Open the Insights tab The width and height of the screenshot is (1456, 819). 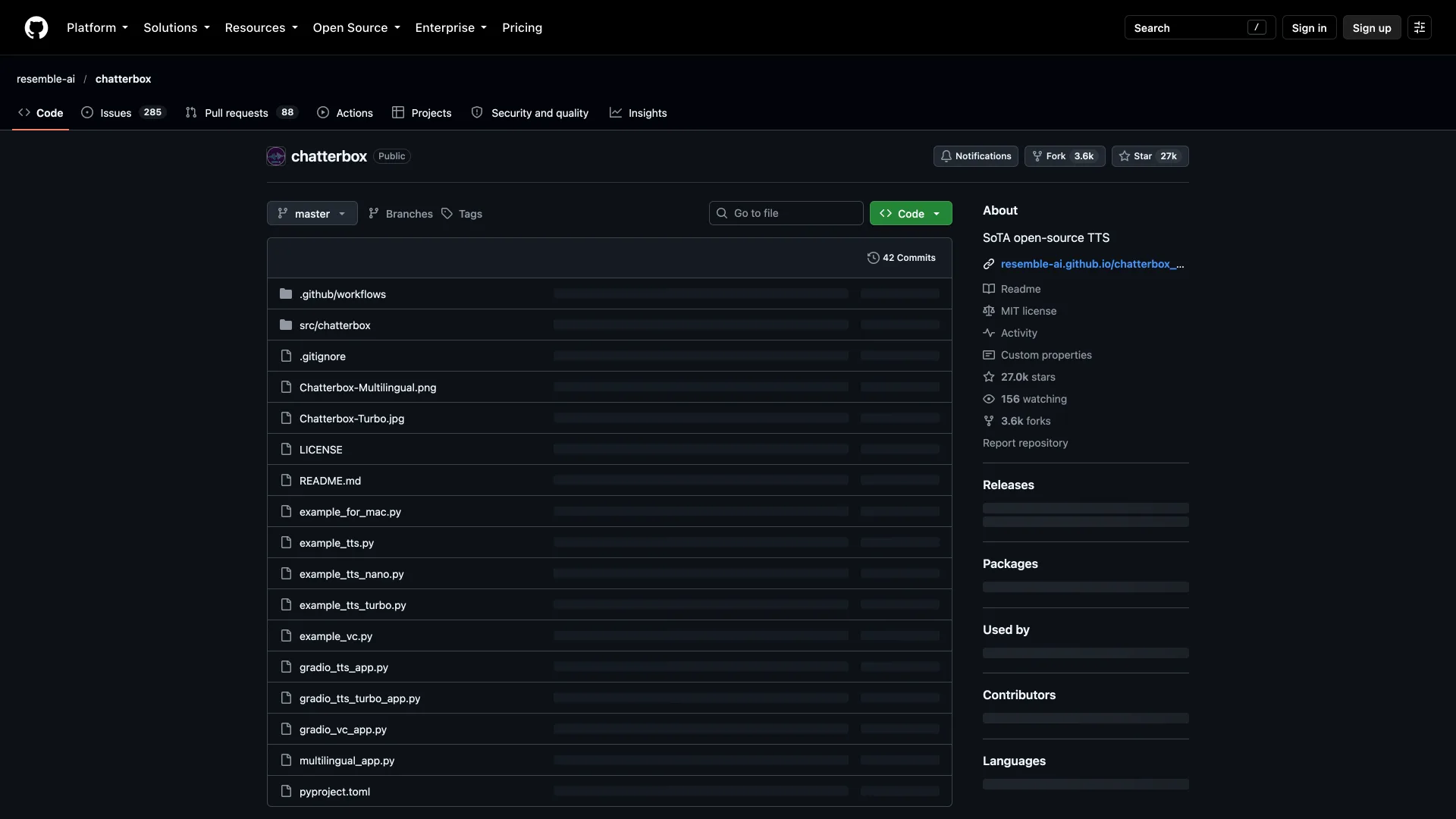coord(639,113)
